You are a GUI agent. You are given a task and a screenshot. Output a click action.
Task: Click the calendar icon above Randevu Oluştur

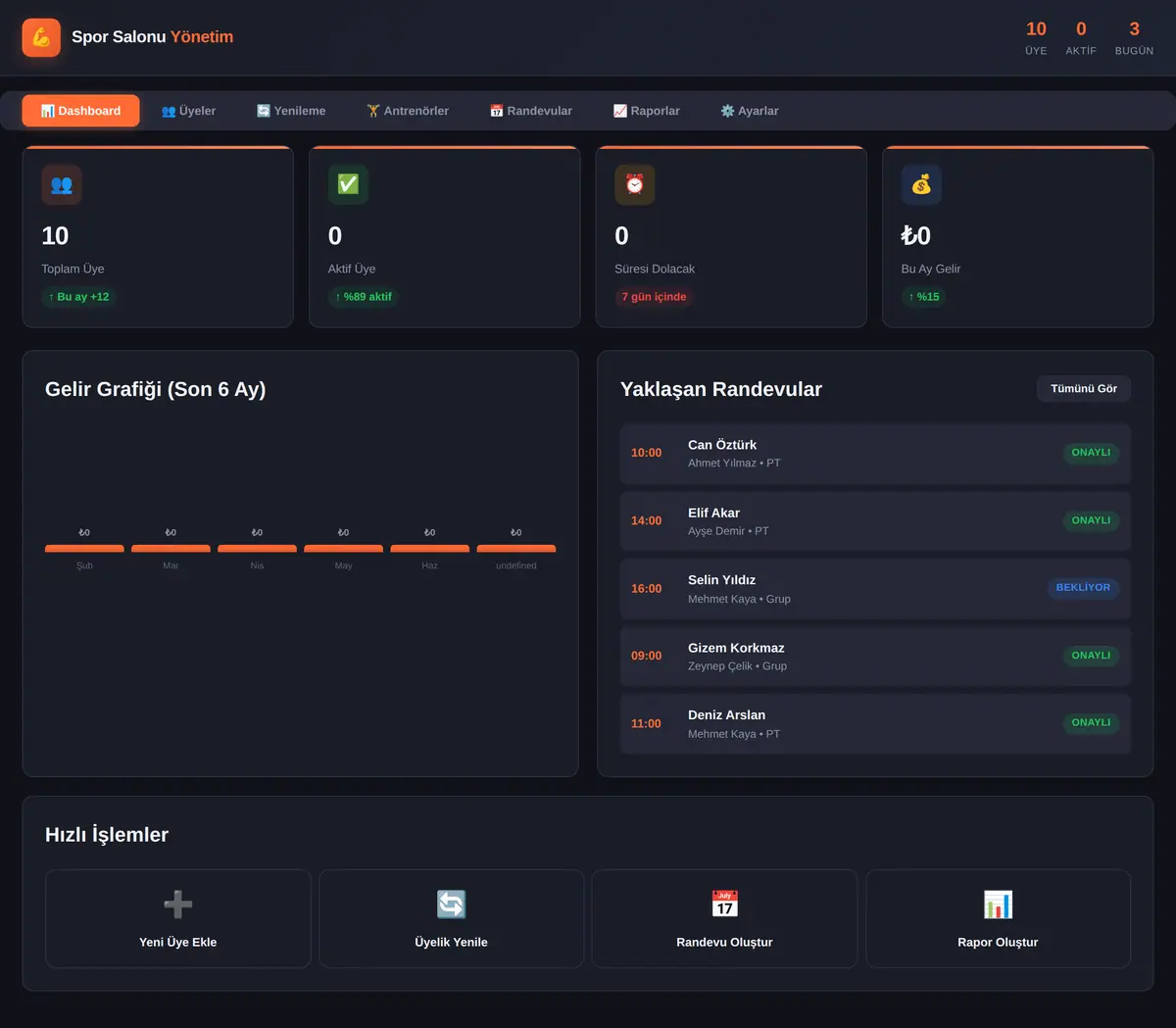[724, 904]
